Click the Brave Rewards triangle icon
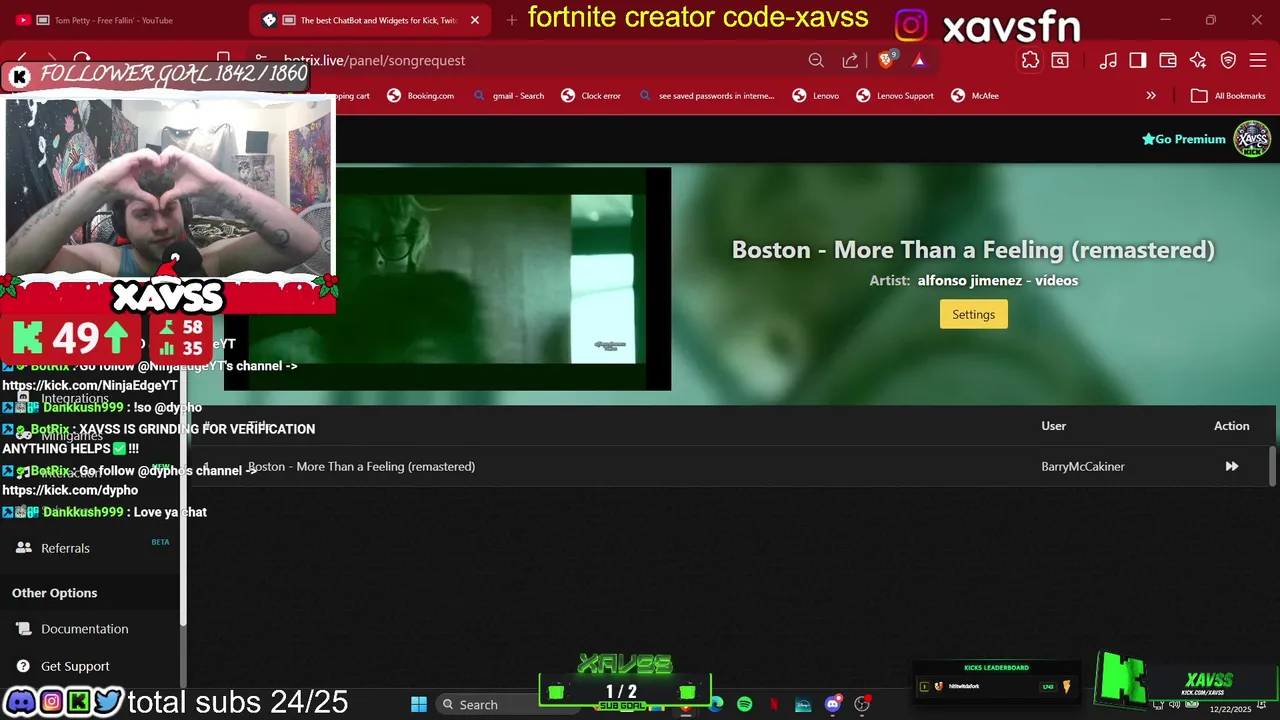This screenshot has height=720, width=1280. point(918,60)
